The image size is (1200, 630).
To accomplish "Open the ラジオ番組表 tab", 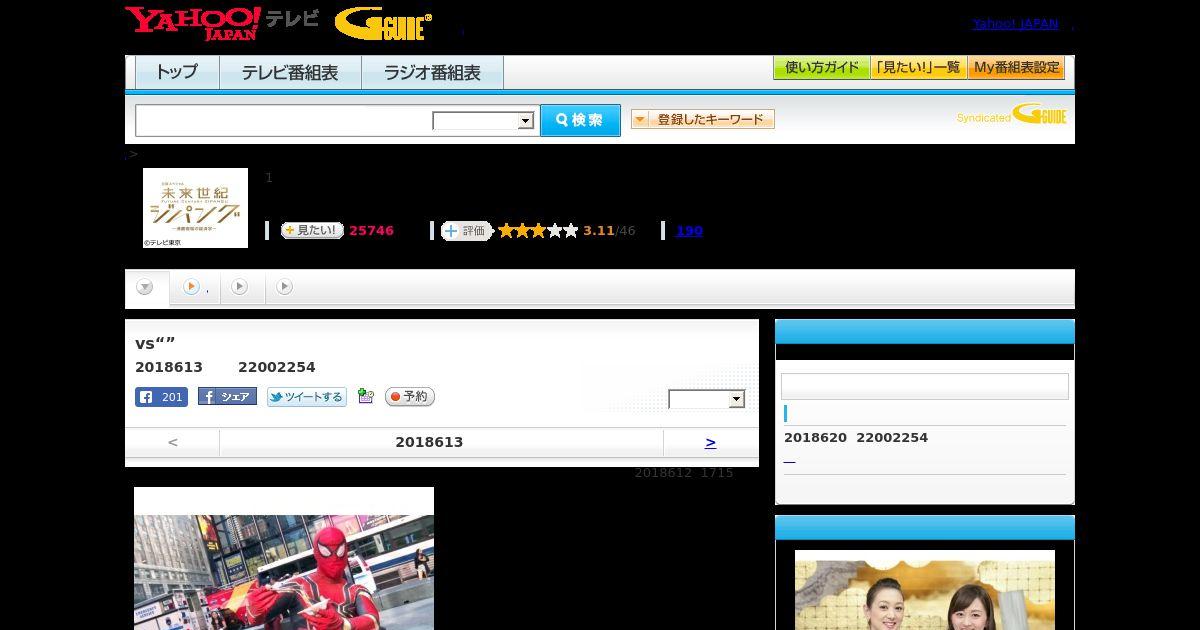I will [432, 72].
